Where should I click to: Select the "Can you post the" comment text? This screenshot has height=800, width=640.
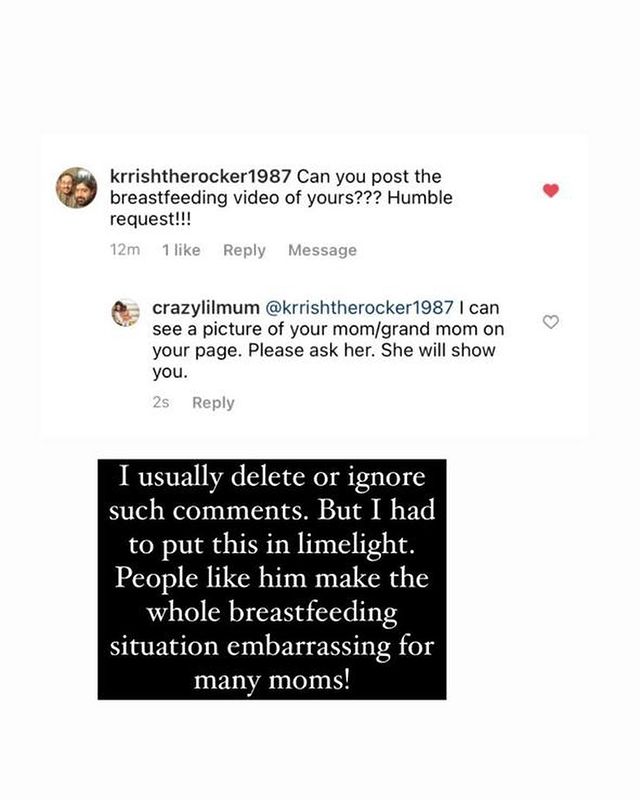click(x=369, y=177)
